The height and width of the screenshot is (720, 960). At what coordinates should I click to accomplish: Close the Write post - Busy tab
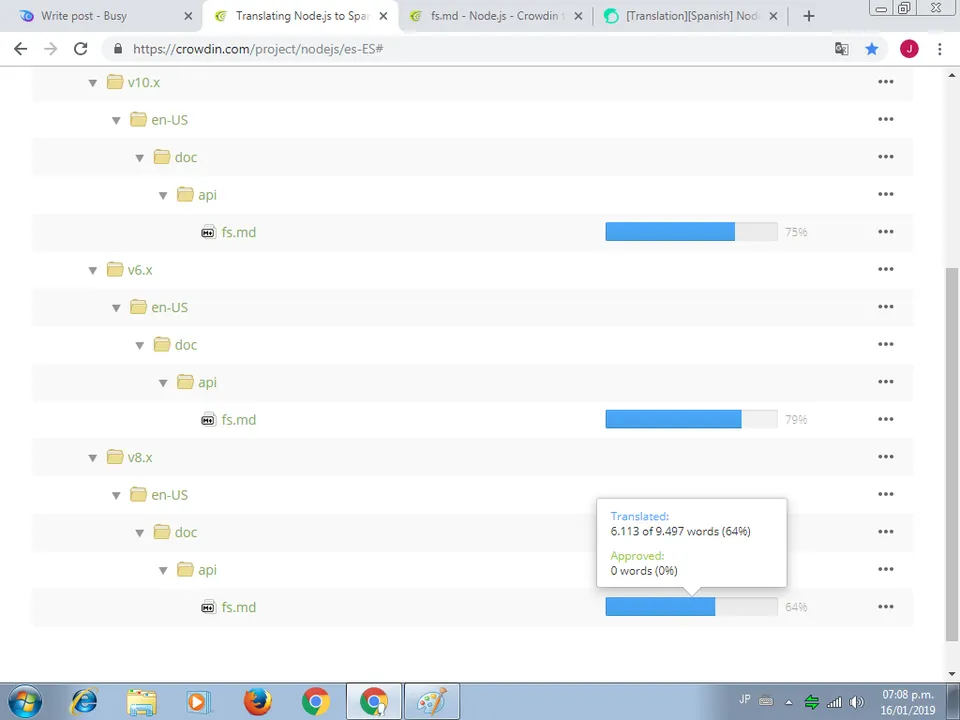click(x=188, y=17)
